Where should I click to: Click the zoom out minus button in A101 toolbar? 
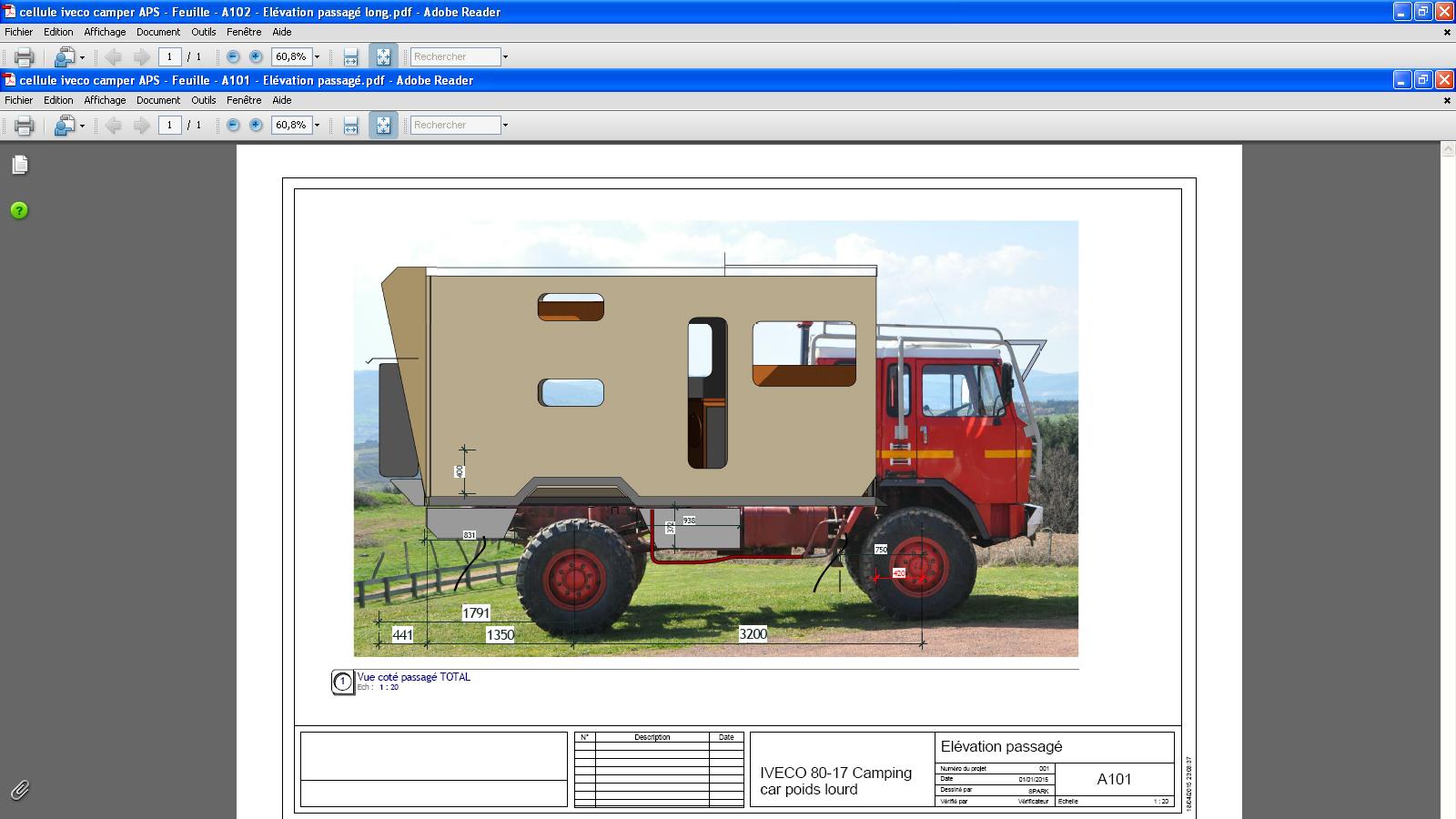(x=233, y=126)
